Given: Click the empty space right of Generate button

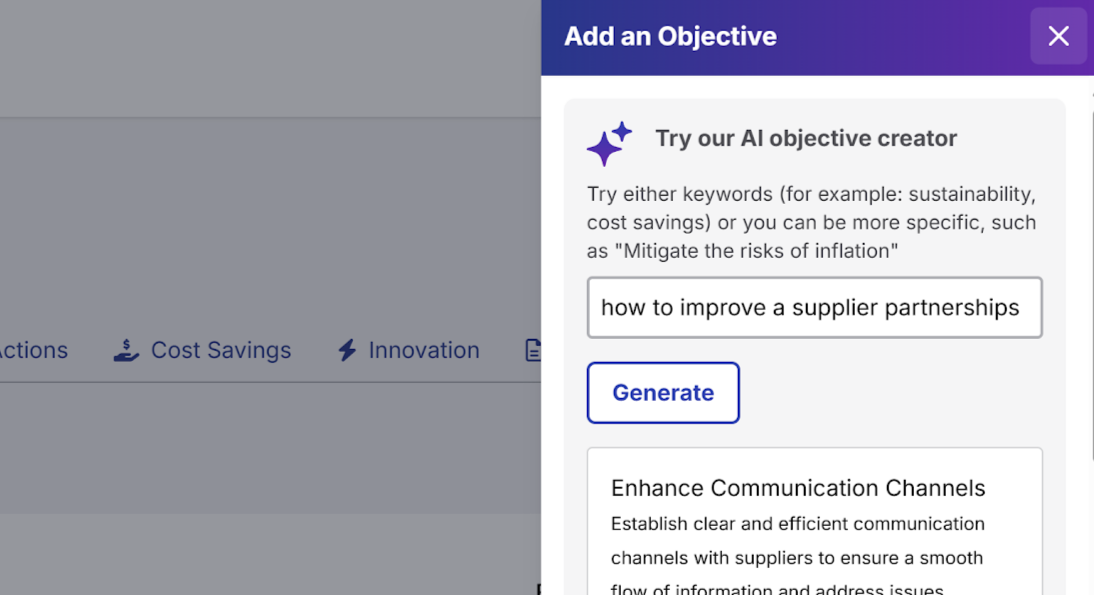Looking at the screenshot, I should coord(890,393).
